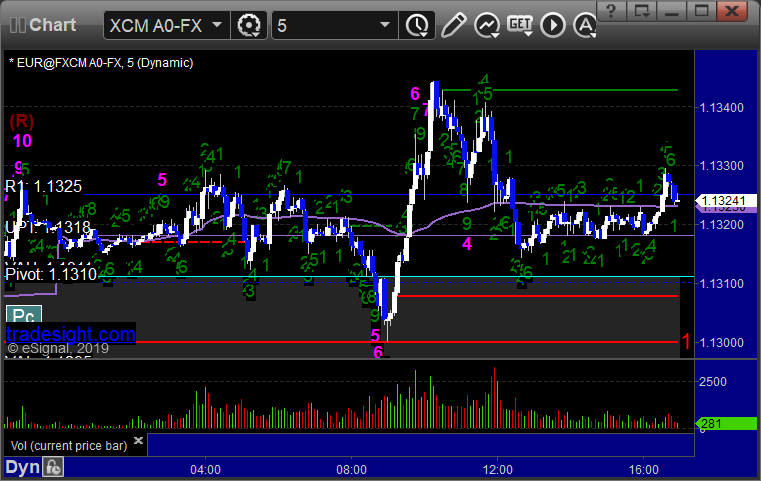Click the 1.13100 price axis label
The width and height of the screenshot is (761, 481).
click(x=722, y=283)
